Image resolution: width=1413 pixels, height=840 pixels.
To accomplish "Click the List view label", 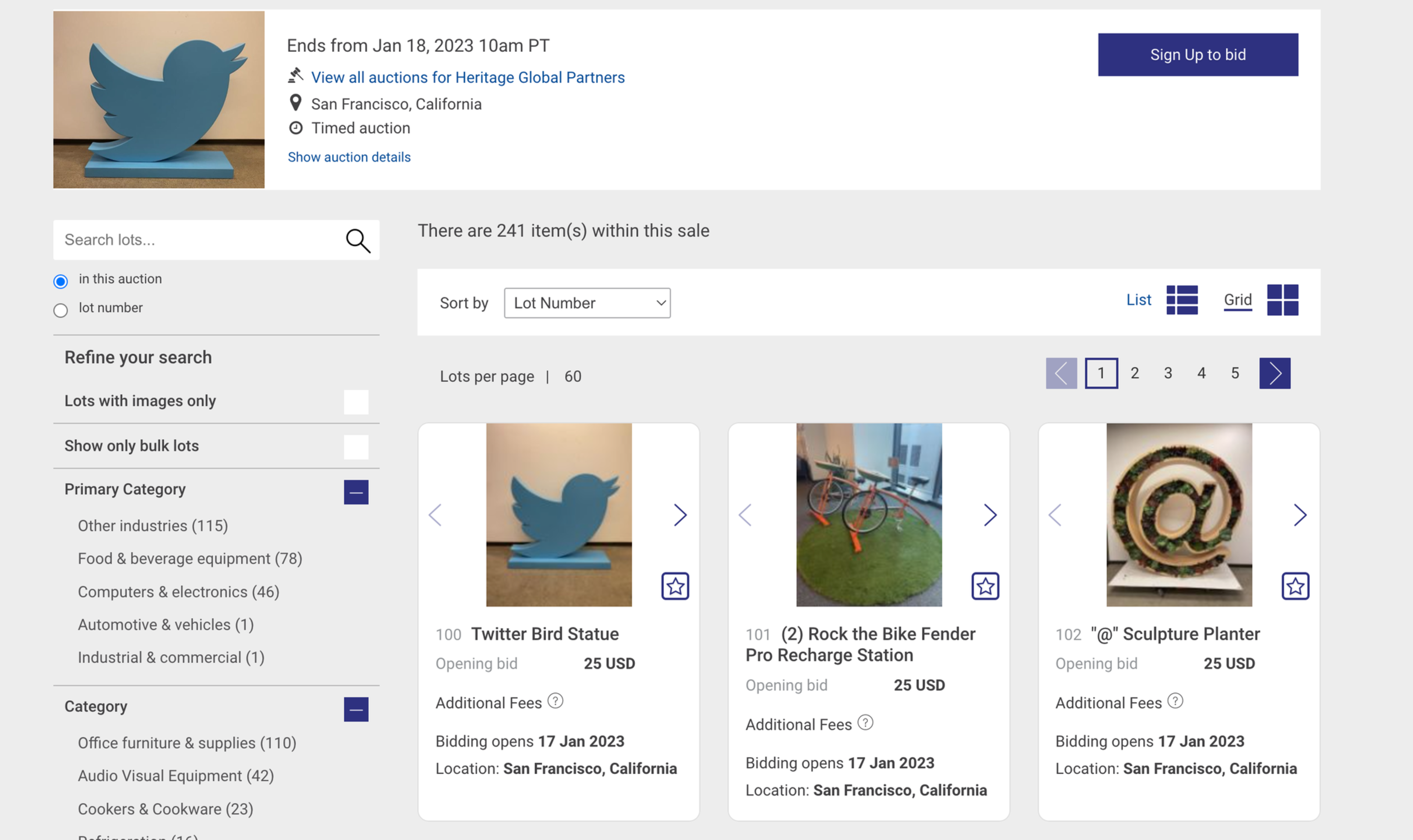I will (1138, 300).
